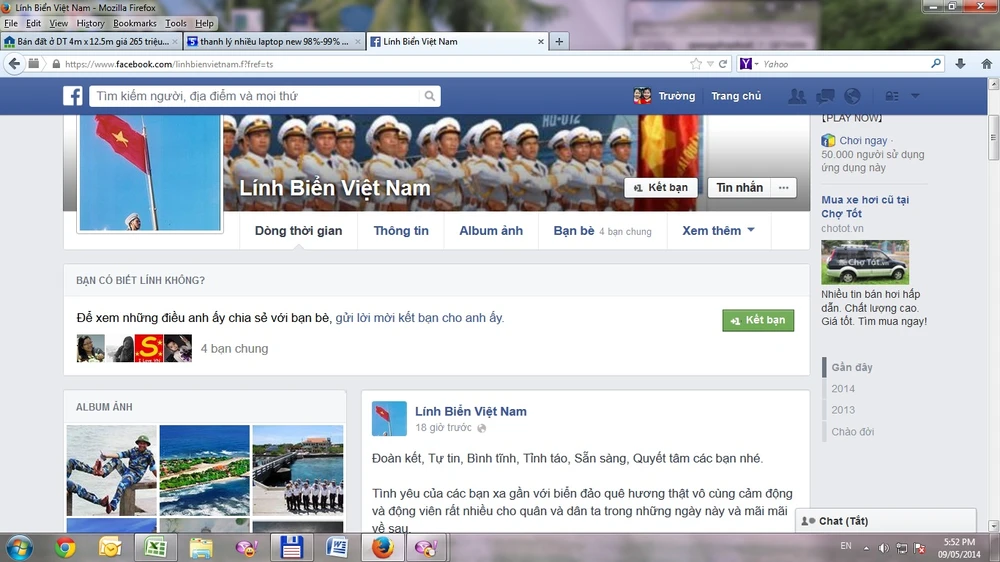Click Chơi ngay ad link

863,140
